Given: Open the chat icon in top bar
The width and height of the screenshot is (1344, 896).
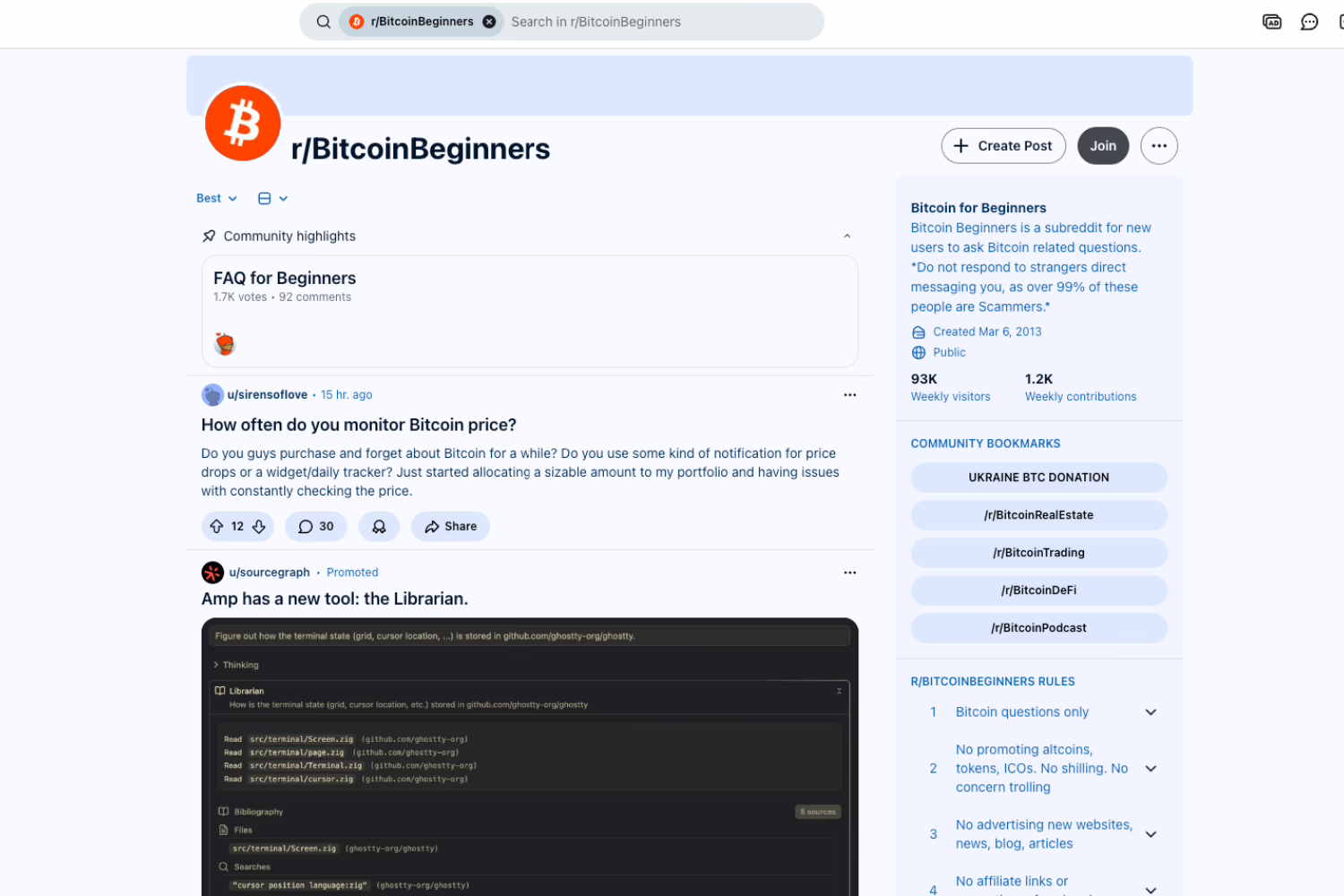Looking at the screenshot, I should (1309, 22).
